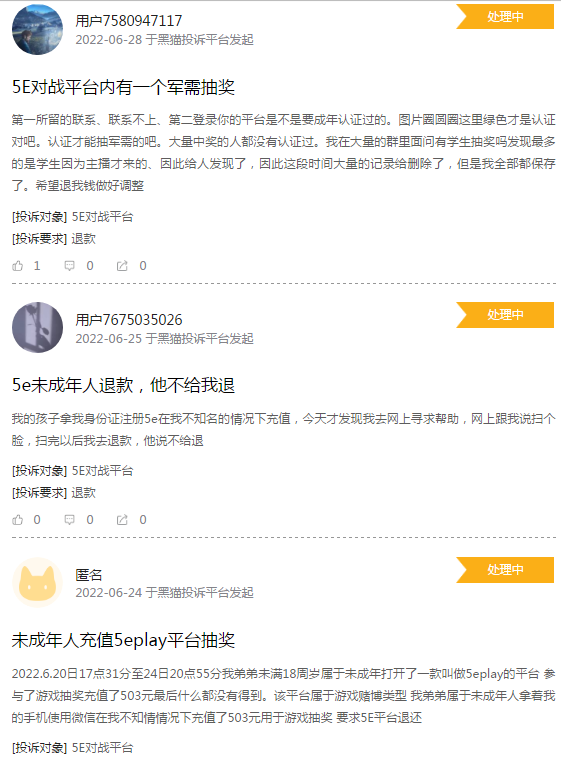561x760 pixels.
Task: Click 处理中 badge on second complaint
Action: (505, 315)
